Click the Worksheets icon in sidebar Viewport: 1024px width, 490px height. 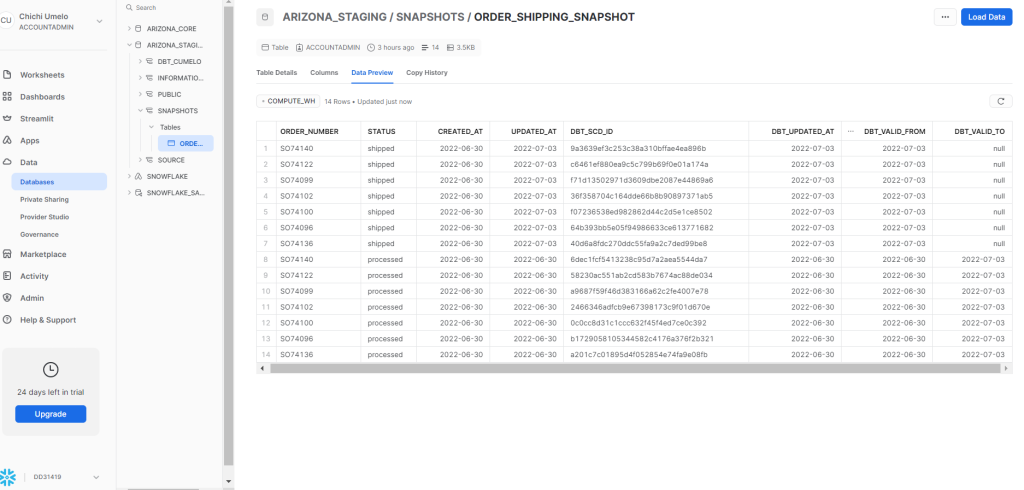click(x=7, y=75)
